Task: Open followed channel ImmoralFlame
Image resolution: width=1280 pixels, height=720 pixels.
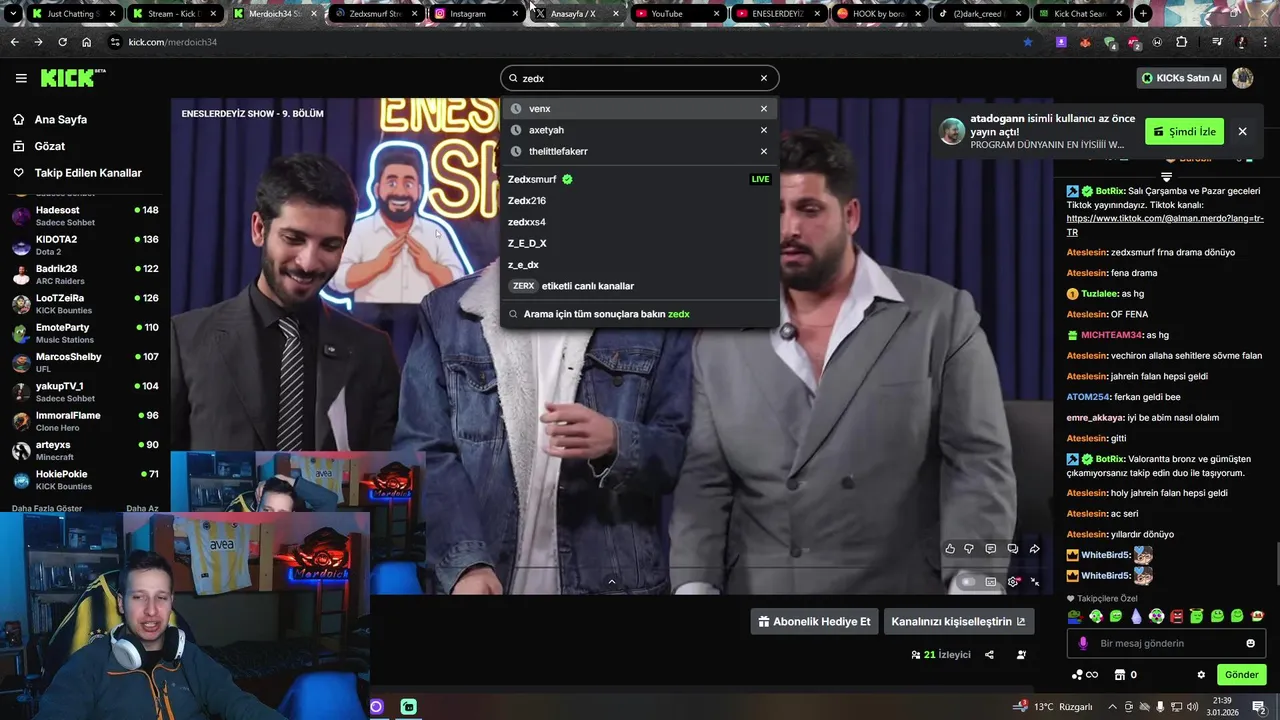Action: 84,421
